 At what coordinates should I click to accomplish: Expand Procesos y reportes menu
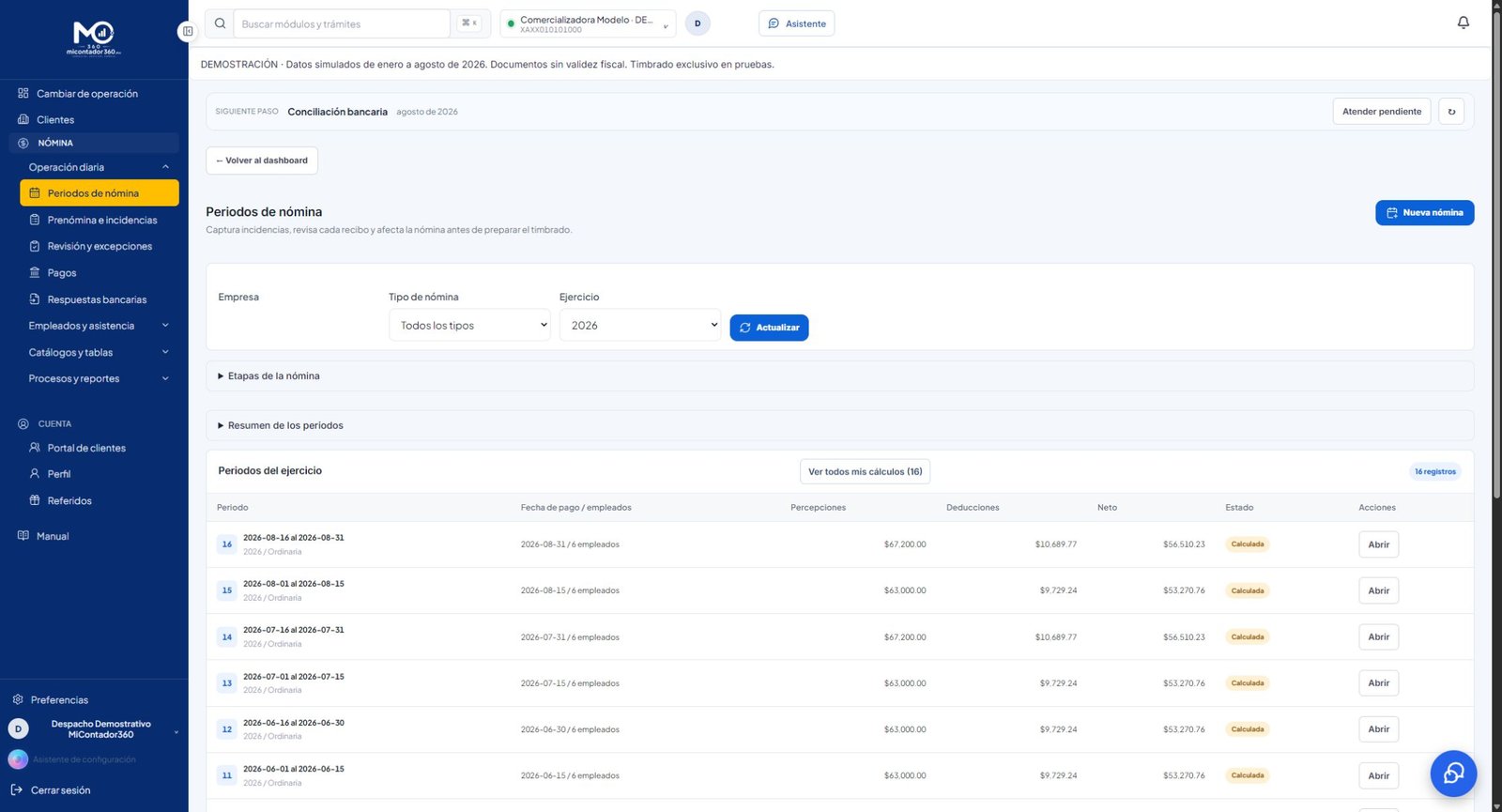[99, 378]
